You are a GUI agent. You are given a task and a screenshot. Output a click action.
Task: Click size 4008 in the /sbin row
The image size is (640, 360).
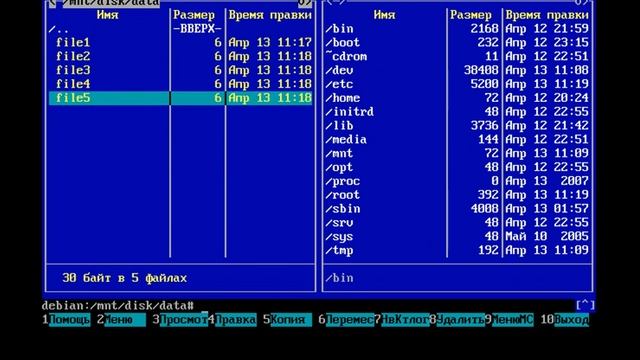tap(484, 209)
